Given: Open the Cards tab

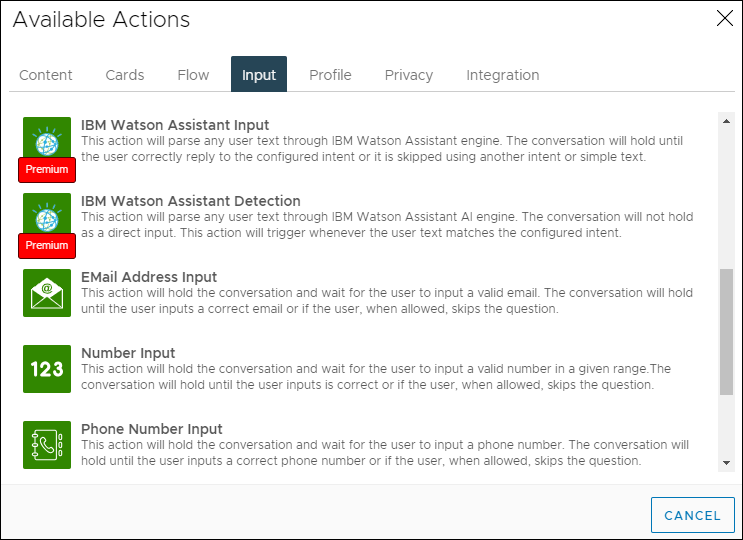Looking at the screenshot, I should [125, 75].
